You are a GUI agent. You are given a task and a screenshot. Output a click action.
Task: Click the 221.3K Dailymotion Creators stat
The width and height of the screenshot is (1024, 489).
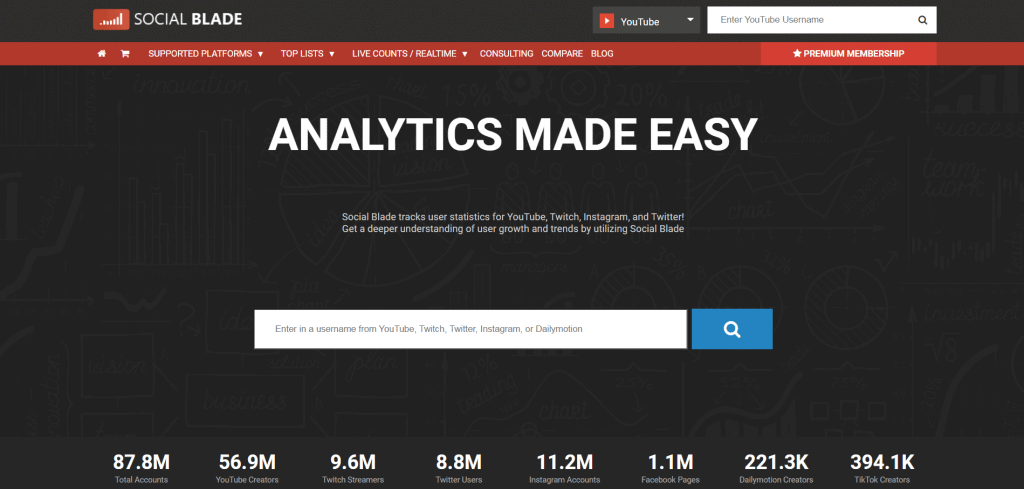coord(776,469)
